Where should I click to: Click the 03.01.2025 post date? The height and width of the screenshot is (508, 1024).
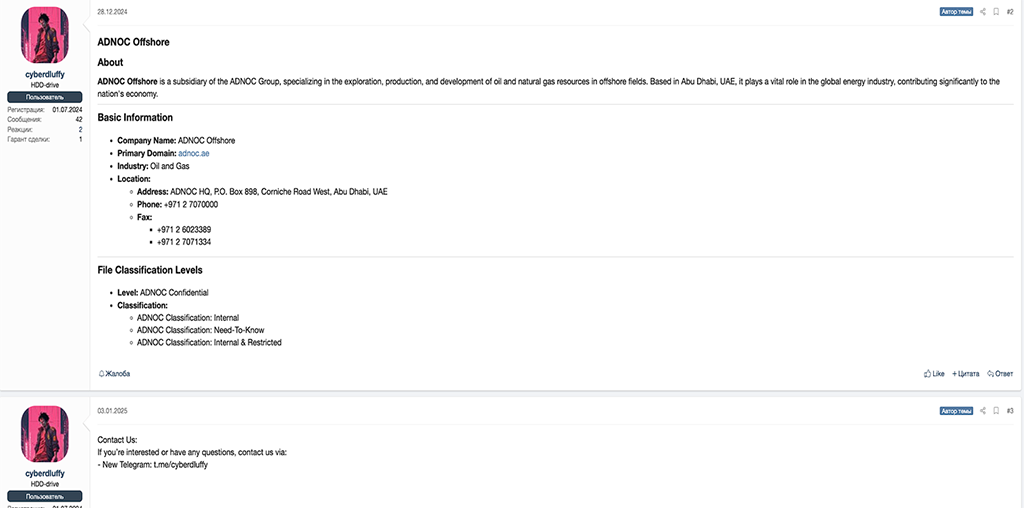[112, 411]
